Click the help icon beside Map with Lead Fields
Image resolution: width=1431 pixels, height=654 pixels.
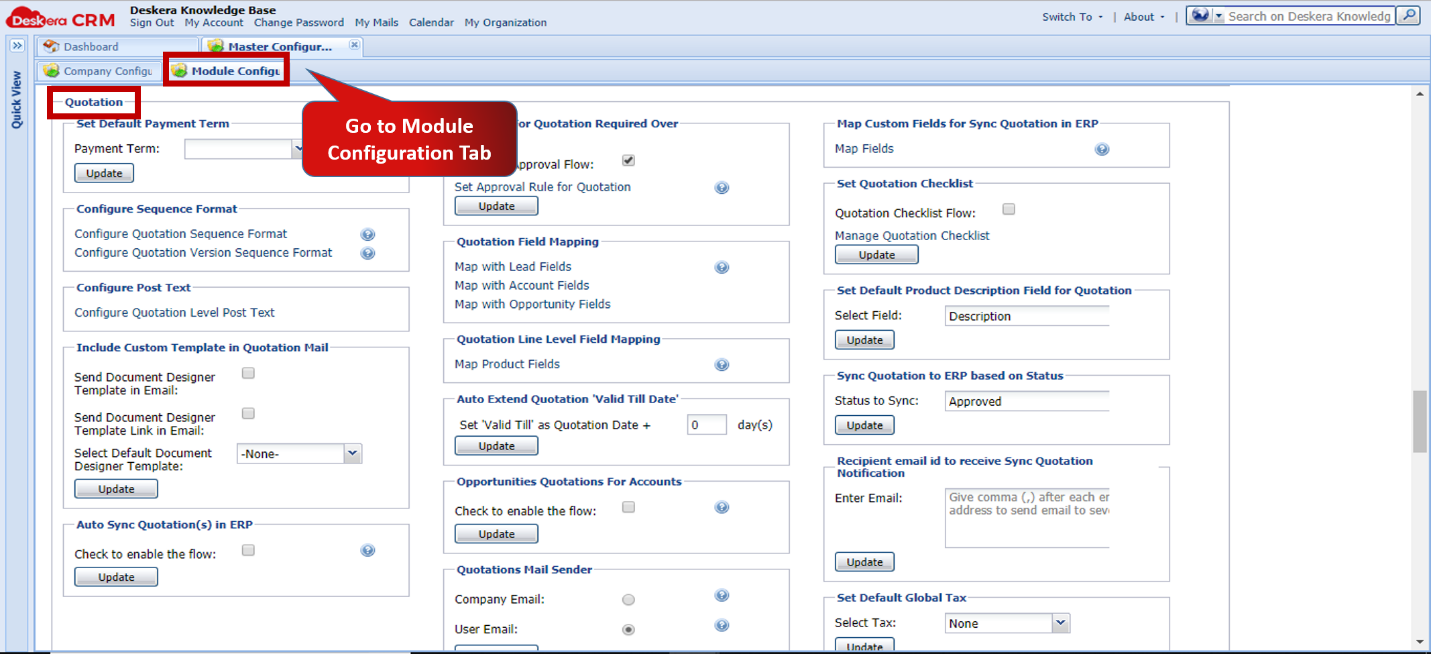[x=722, y=267]
